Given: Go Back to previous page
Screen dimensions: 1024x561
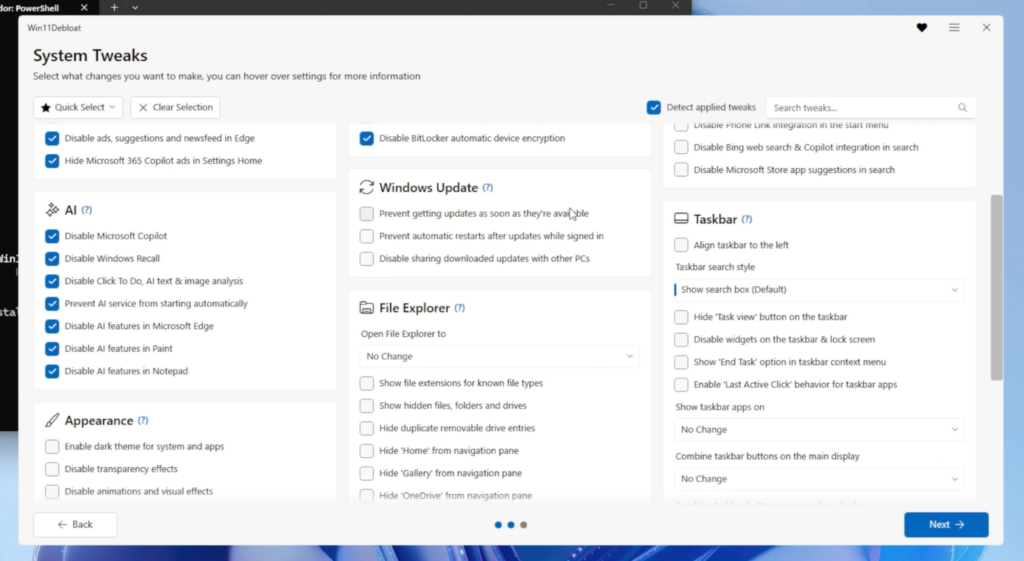Looking at the screenshot, I should (75, 524).
